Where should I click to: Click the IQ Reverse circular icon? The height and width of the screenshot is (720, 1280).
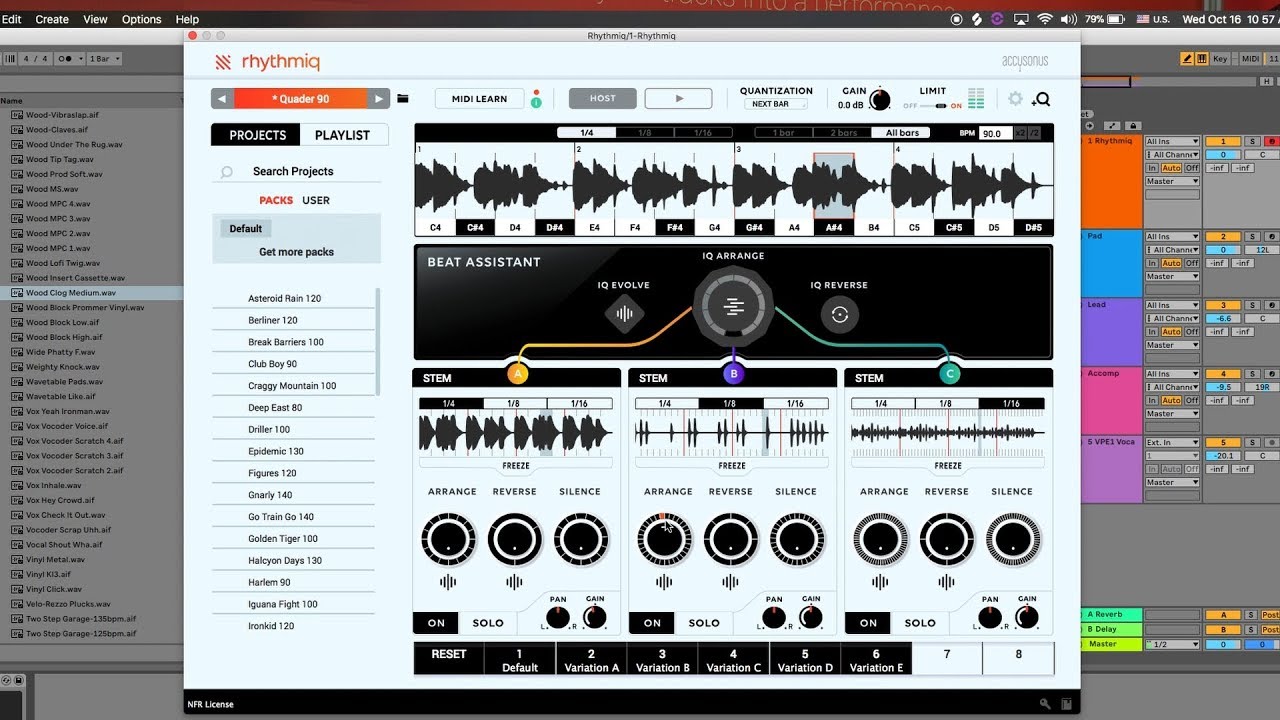click(x=839, y=314)
